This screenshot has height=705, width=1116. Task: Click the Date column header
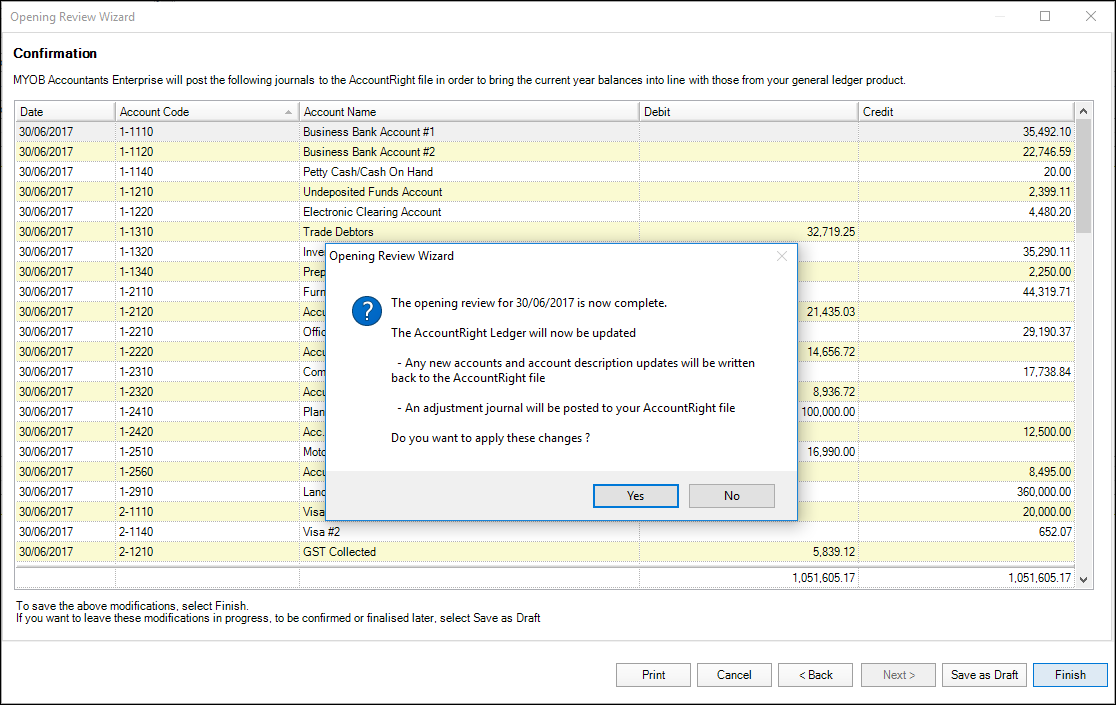[65, 112]
